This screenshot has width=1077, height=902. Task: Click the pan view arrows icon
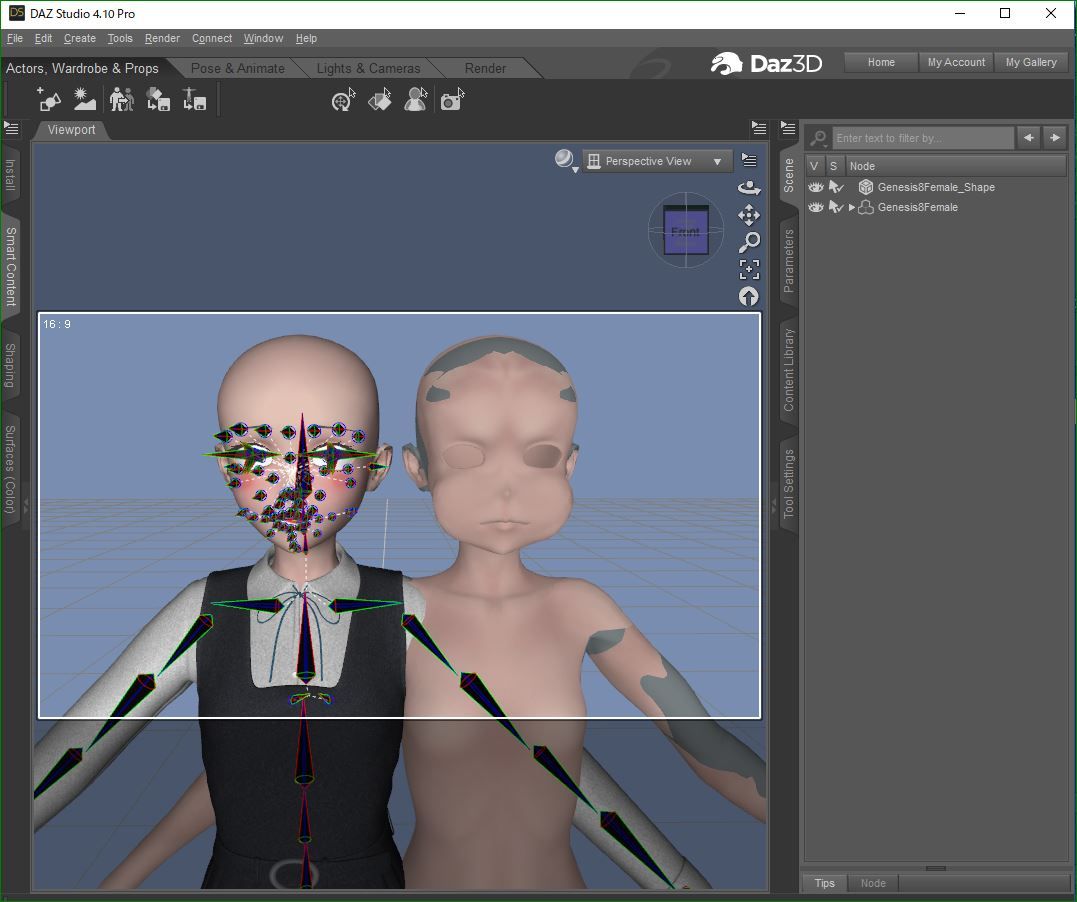click(749, 215)
